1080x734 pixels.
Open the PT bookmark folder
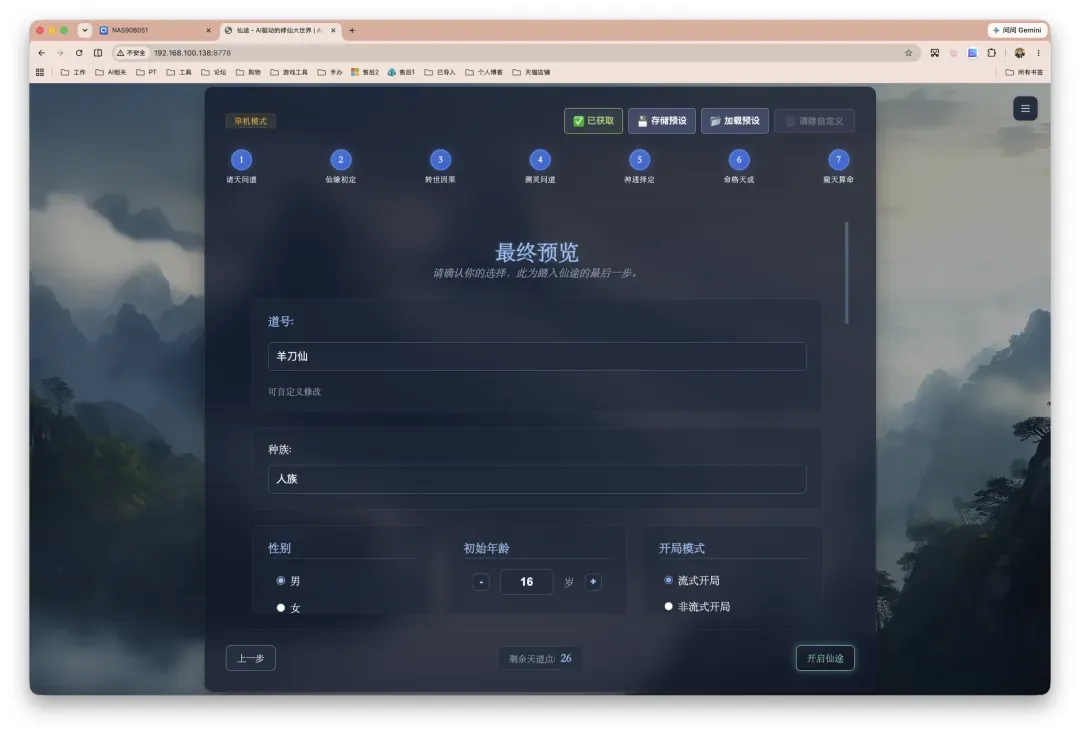click(x=146, y=72)
